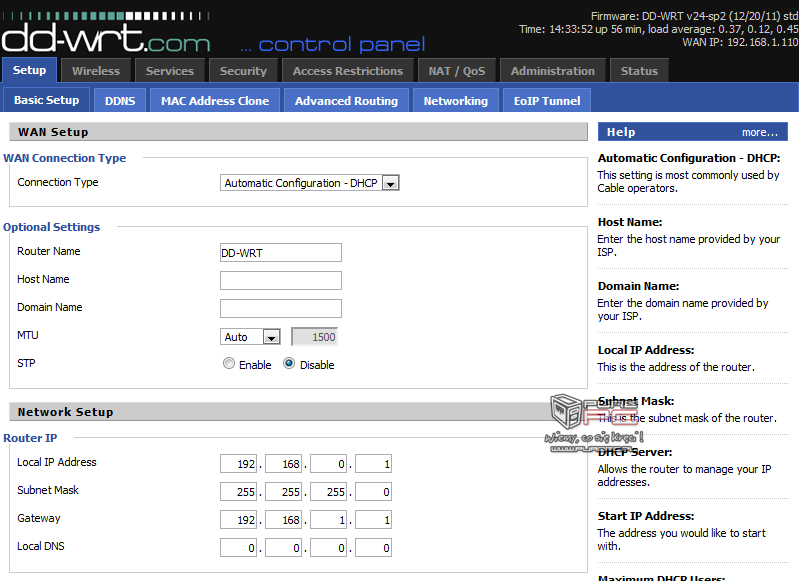Screen dimensions: 799x581
Task: Click the 'Domain Name:' help heading
Action: point(638,286)
